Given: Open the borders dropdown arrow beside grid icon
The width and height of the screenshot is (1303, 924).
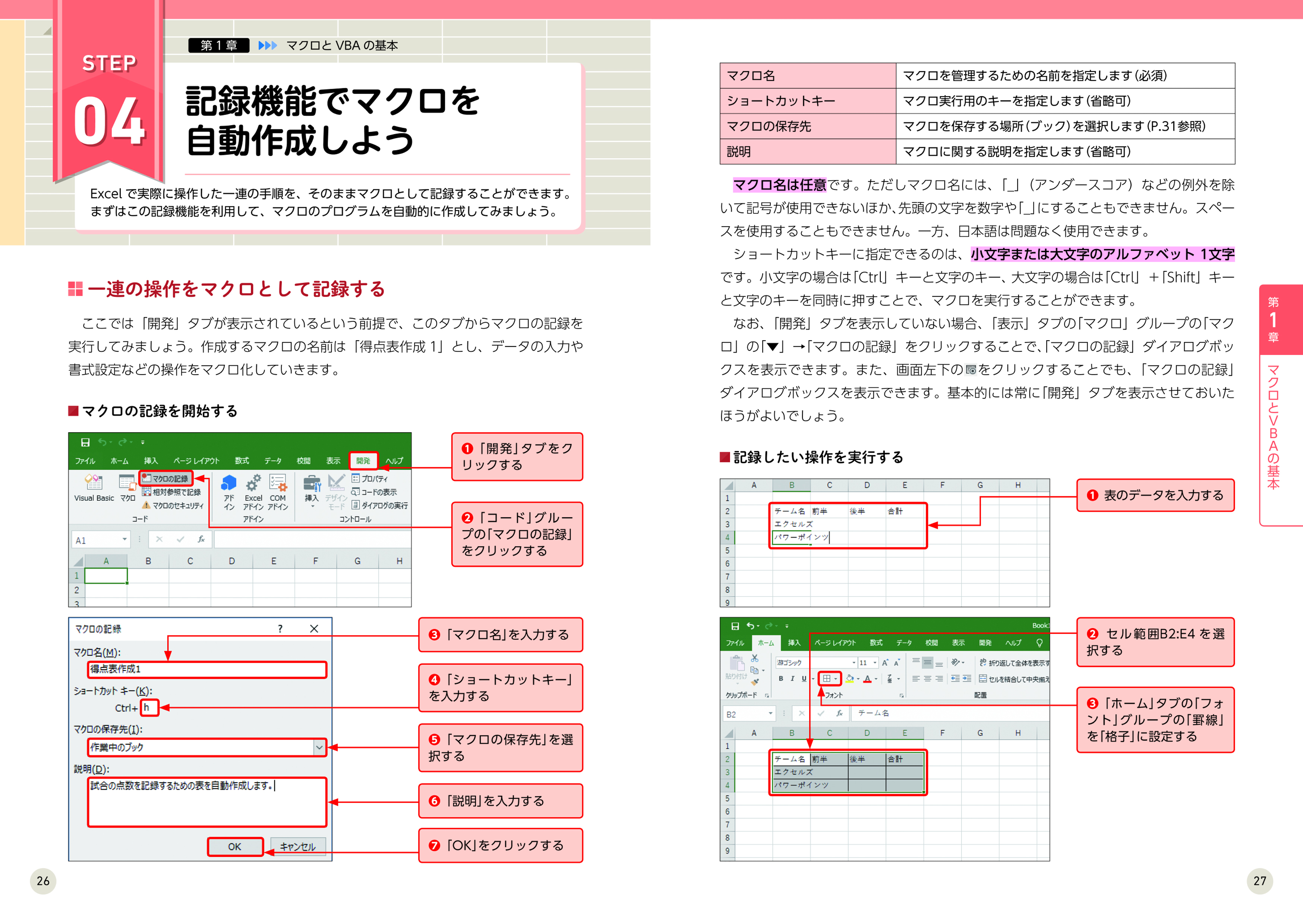Looking at the screenshot, I should pos(836,679).
